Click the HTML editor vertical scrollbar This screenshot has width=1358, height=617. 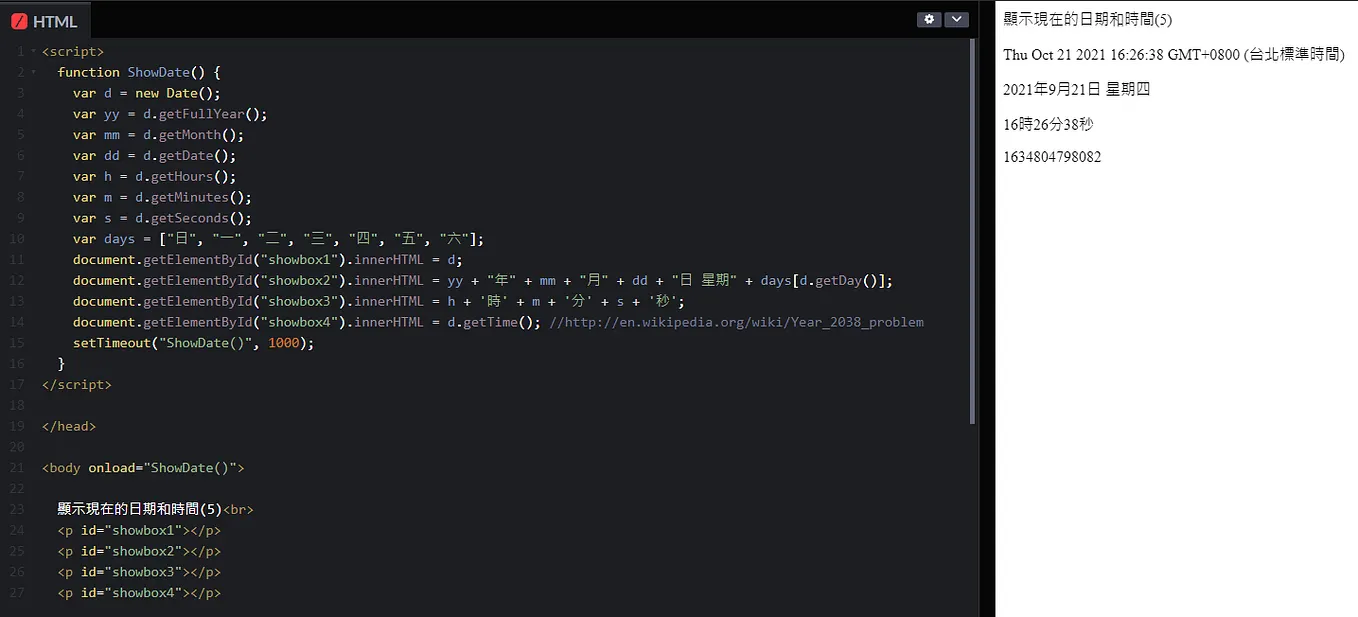pos(972,230)
